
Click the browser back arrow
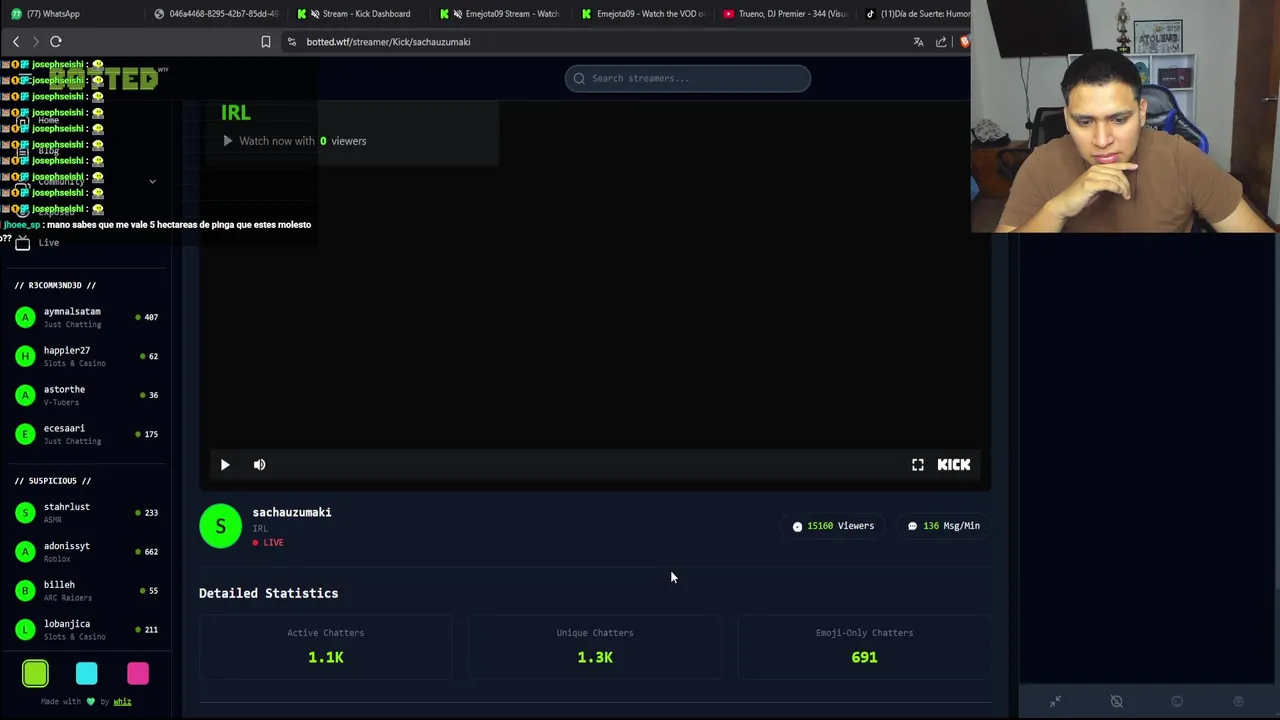pyautogui.click(x=16, y=41)
